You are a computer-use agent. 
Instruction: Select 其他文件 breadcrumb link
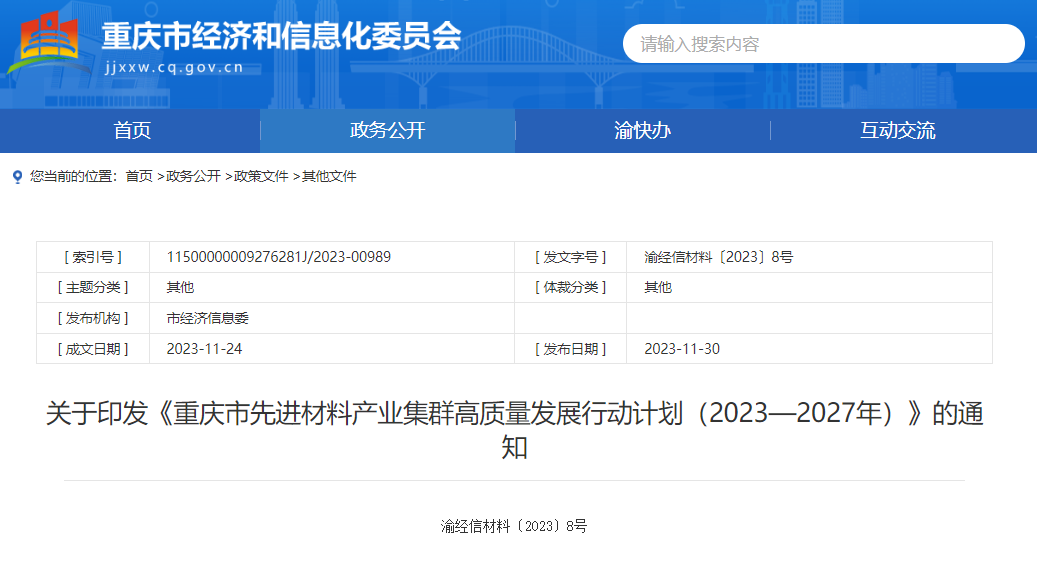[x=329, y=177]
